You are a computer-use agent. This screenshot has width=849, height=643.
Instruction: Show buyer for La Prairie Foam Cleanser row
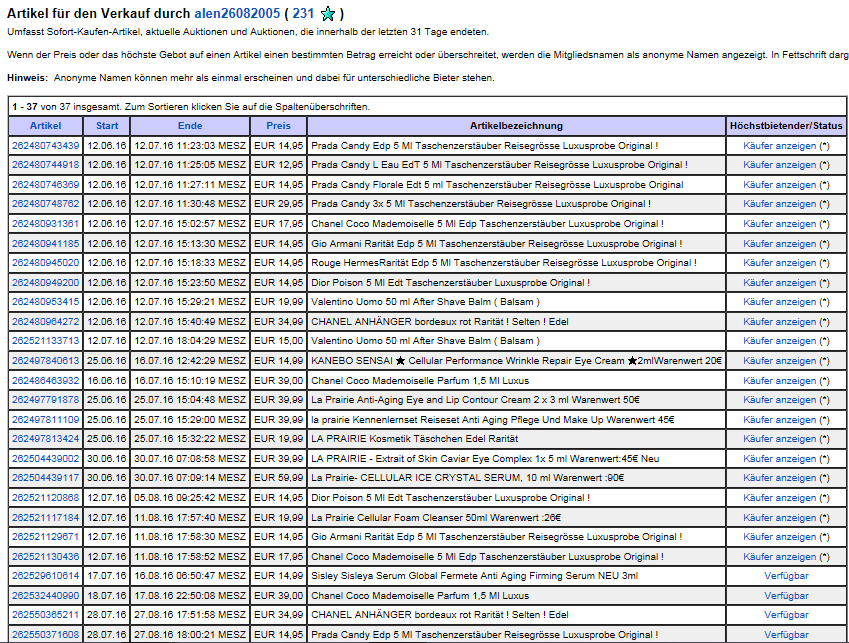click(x=779, y=517)
